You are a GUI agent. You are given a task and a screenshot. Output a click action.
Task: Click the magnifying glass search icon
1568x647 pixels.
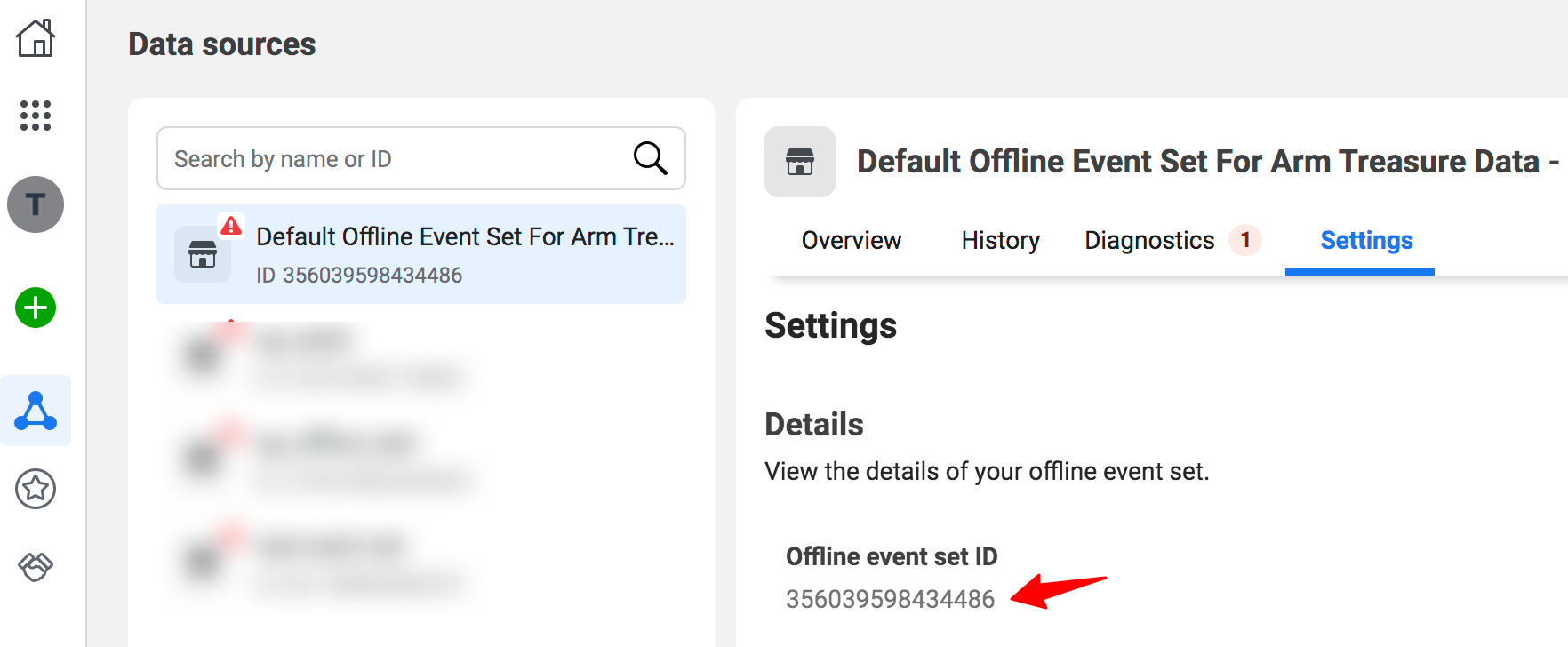pos(650,158)
